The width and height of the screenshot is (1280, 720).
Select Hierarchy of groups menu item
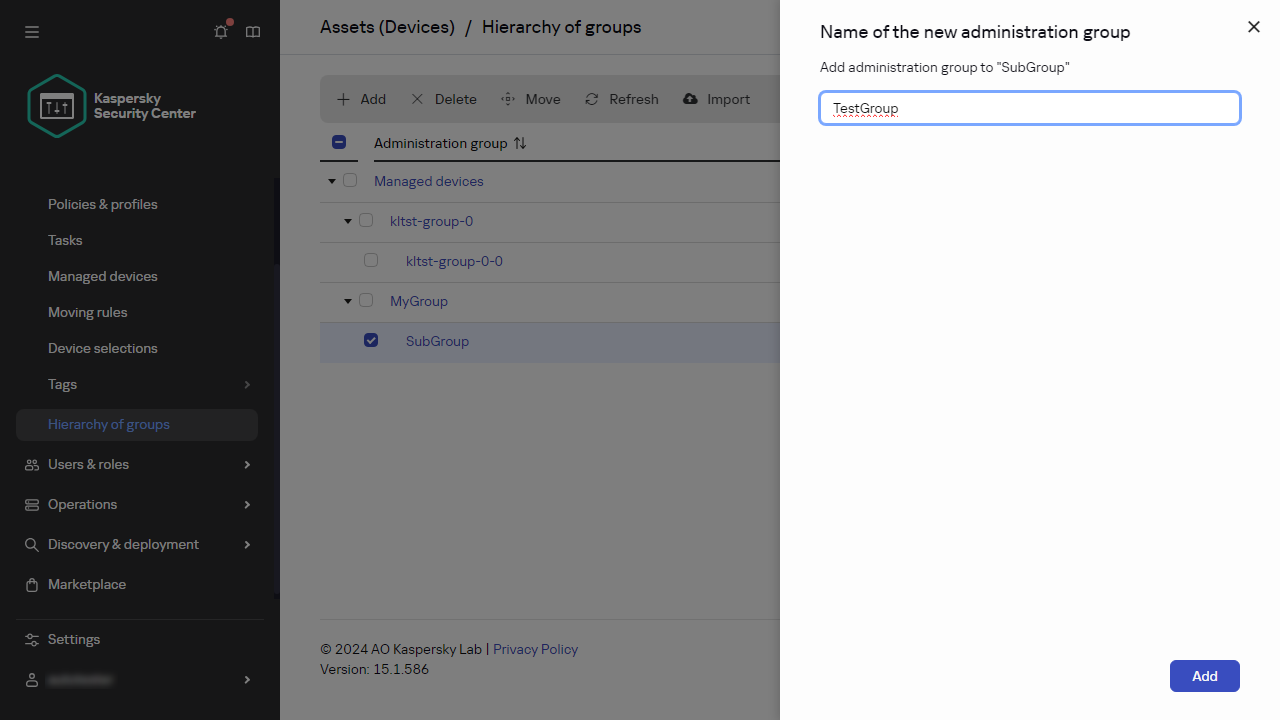tap(137, 424)
